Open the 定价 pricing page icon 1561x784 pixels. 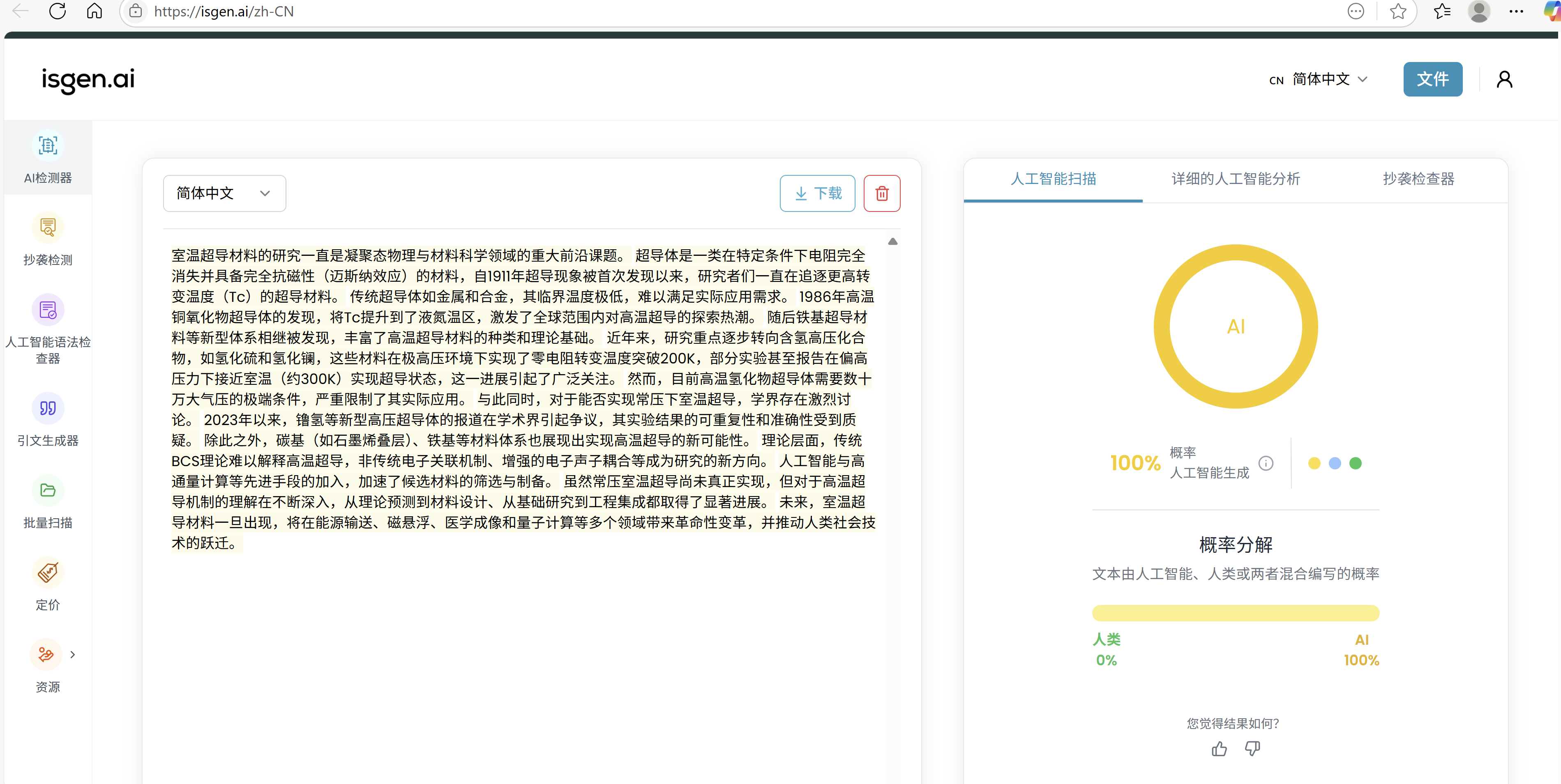(48, 572)
